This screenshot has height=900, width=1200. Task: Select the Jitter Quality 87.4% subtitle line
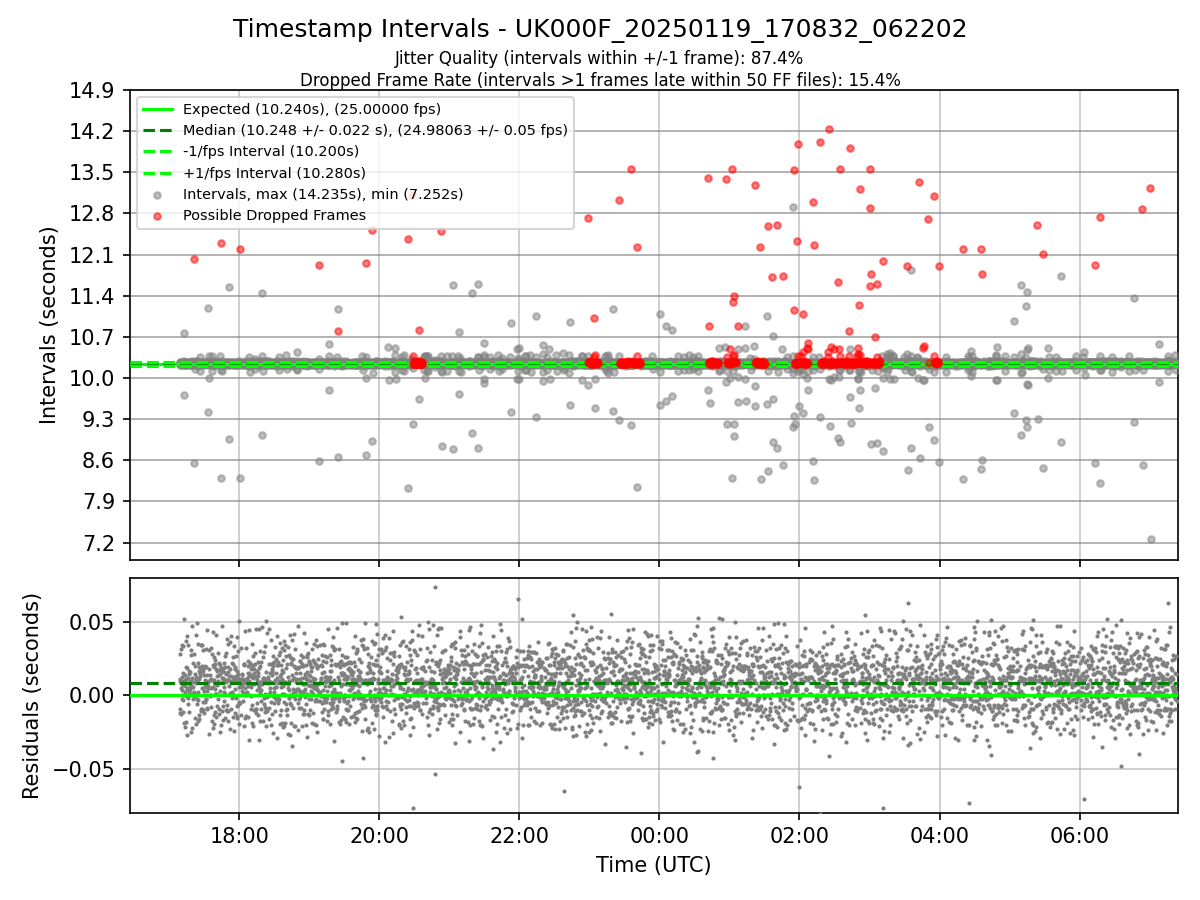pyautogui.click(x=599, y=58)
